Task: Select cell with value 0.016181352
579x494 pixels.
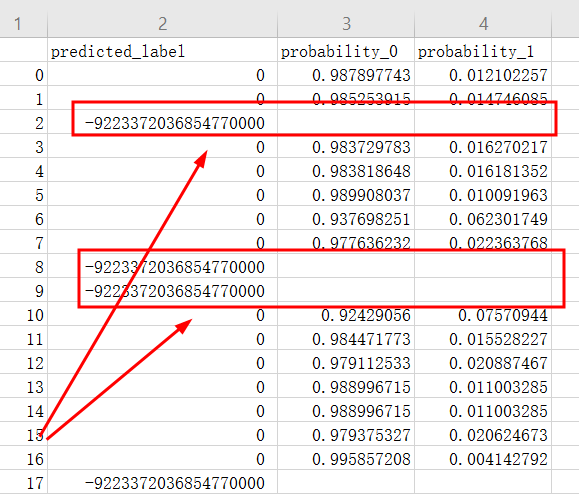Action: click(x=483, y=171)
